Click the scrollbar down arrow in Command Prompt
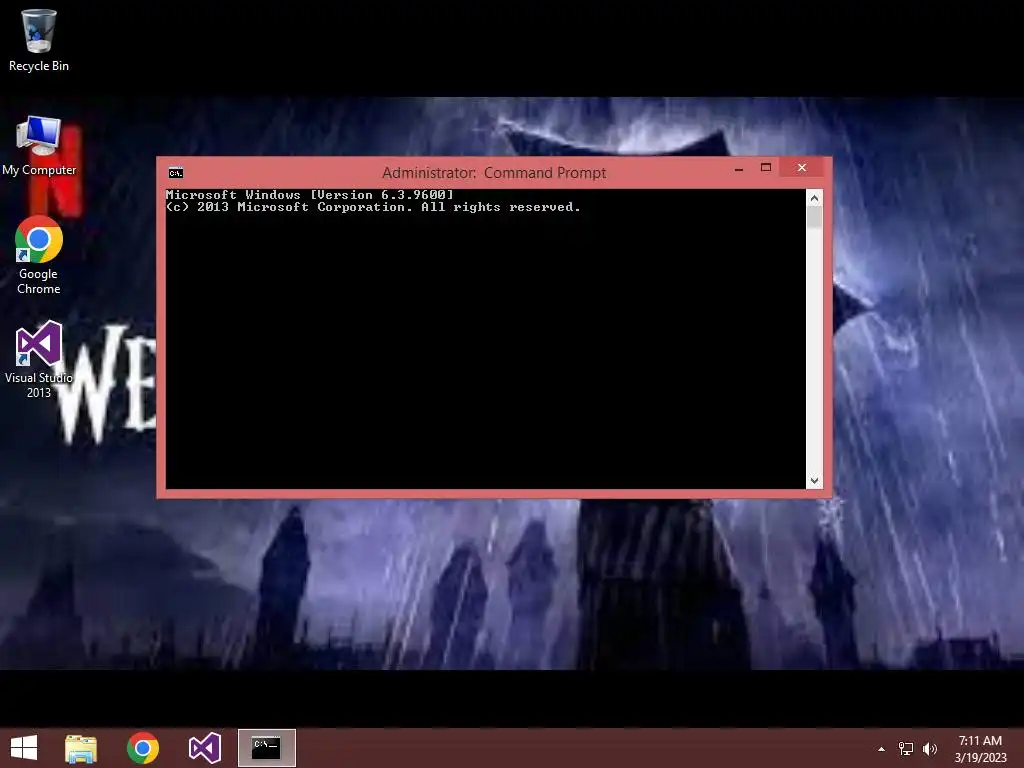Image resolution: width=1024 pixels, height=768 pixels. [814, 481]
